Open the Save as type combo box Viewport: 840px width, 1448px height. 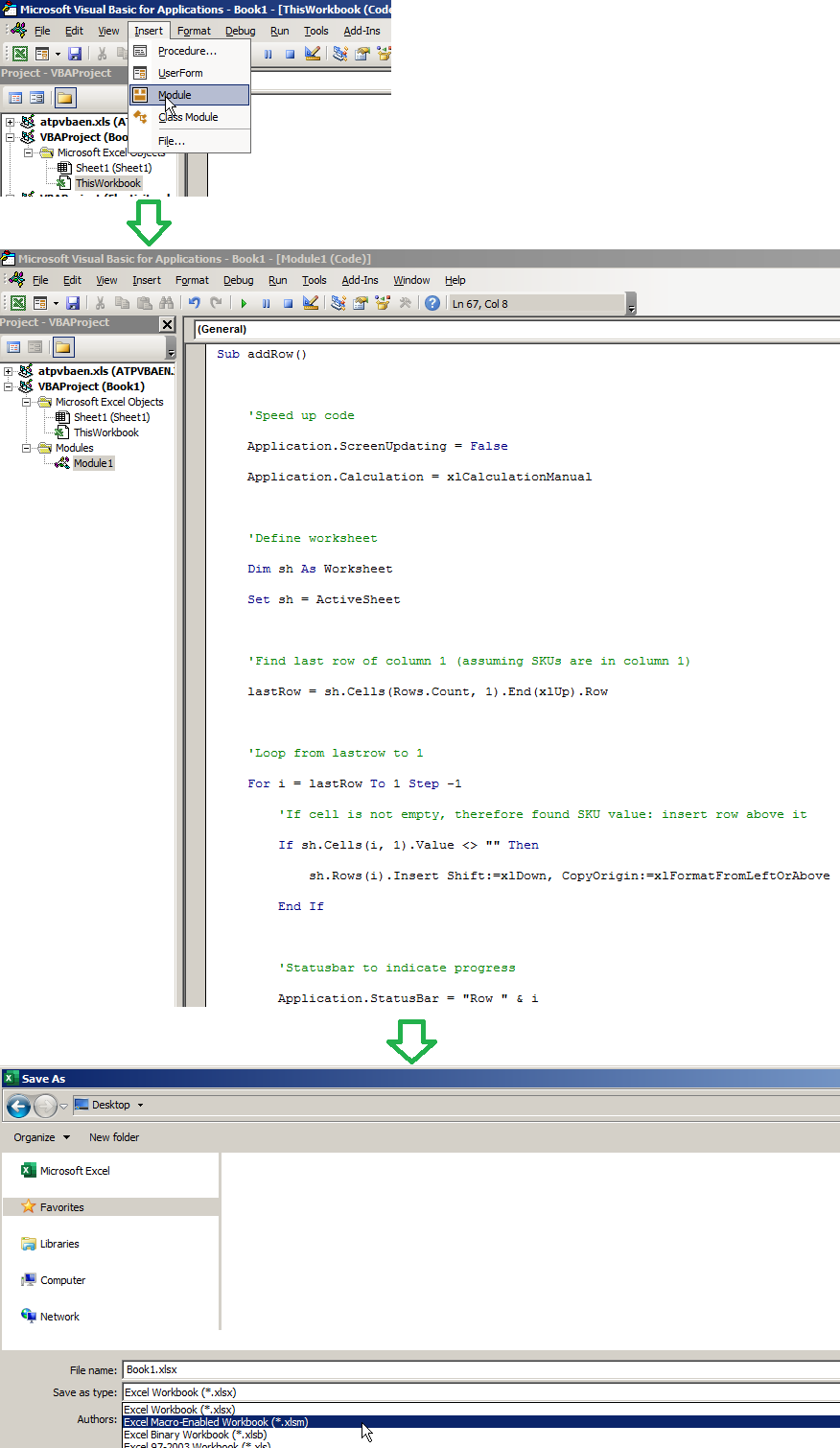(x=481, y=1392)
